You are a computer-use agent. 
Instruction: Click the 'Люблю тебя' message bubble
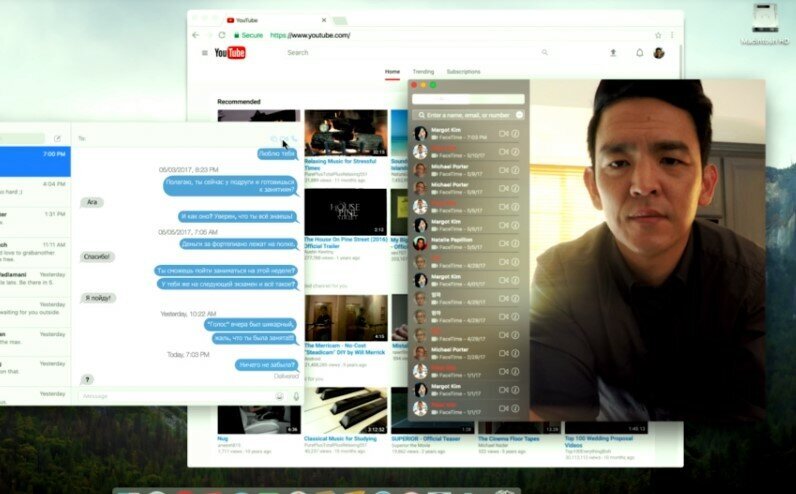277,154
